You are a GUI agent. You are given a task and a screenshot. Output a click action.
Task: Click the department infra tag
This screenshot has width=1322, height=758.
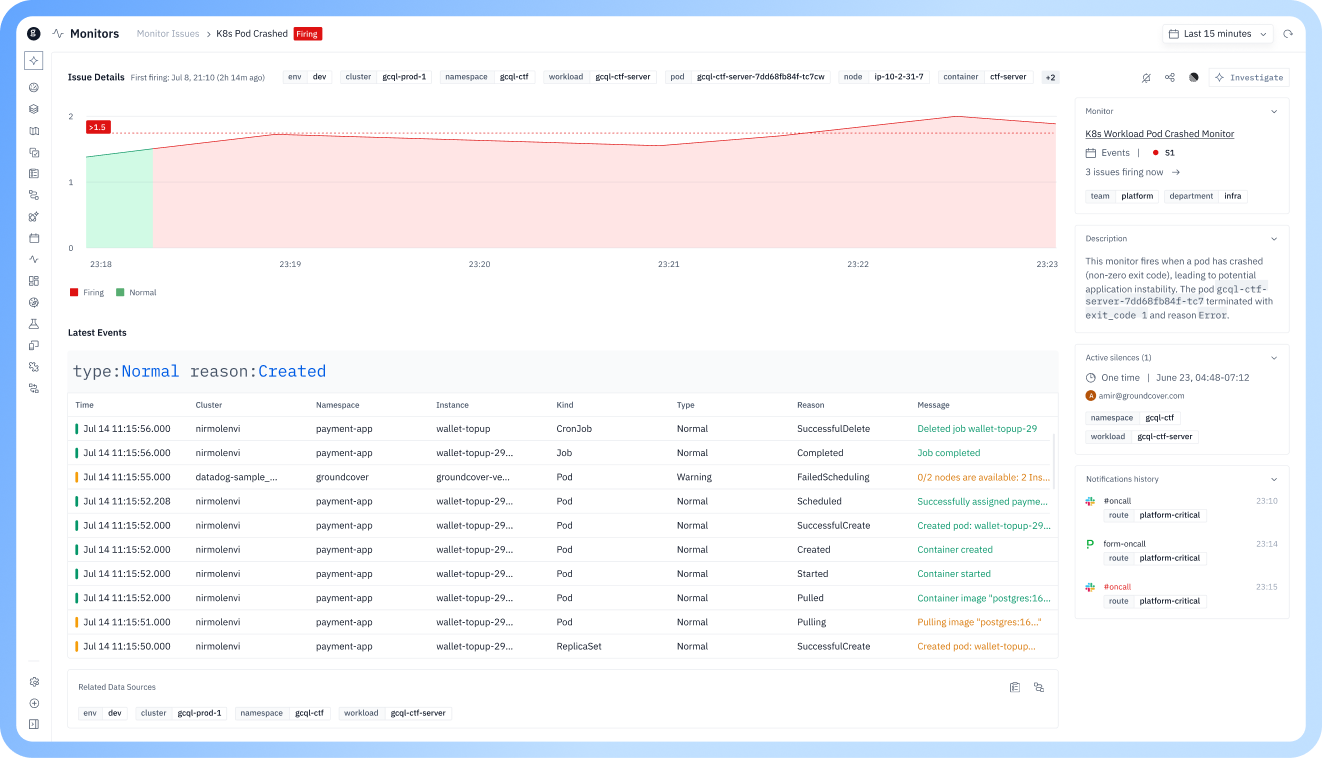(1206, 196)
